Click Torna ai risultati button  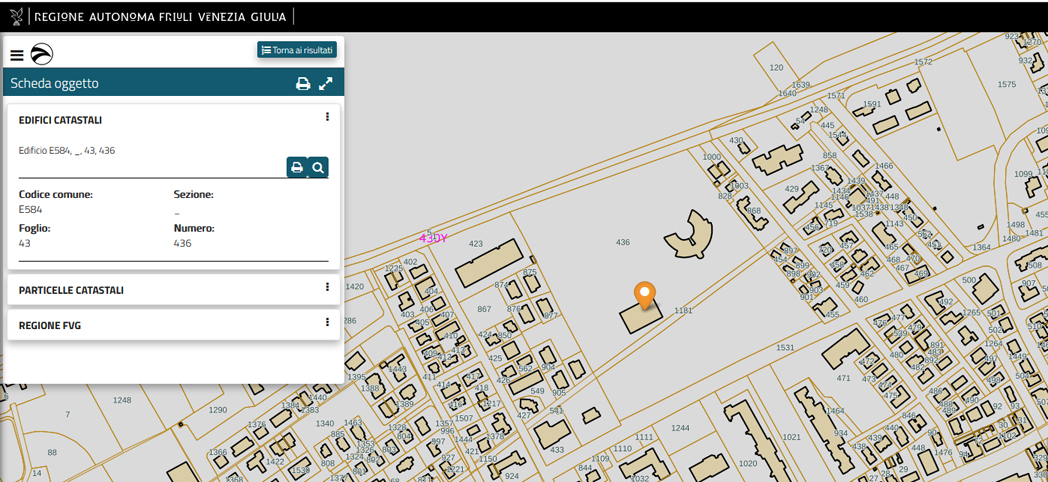297,50
